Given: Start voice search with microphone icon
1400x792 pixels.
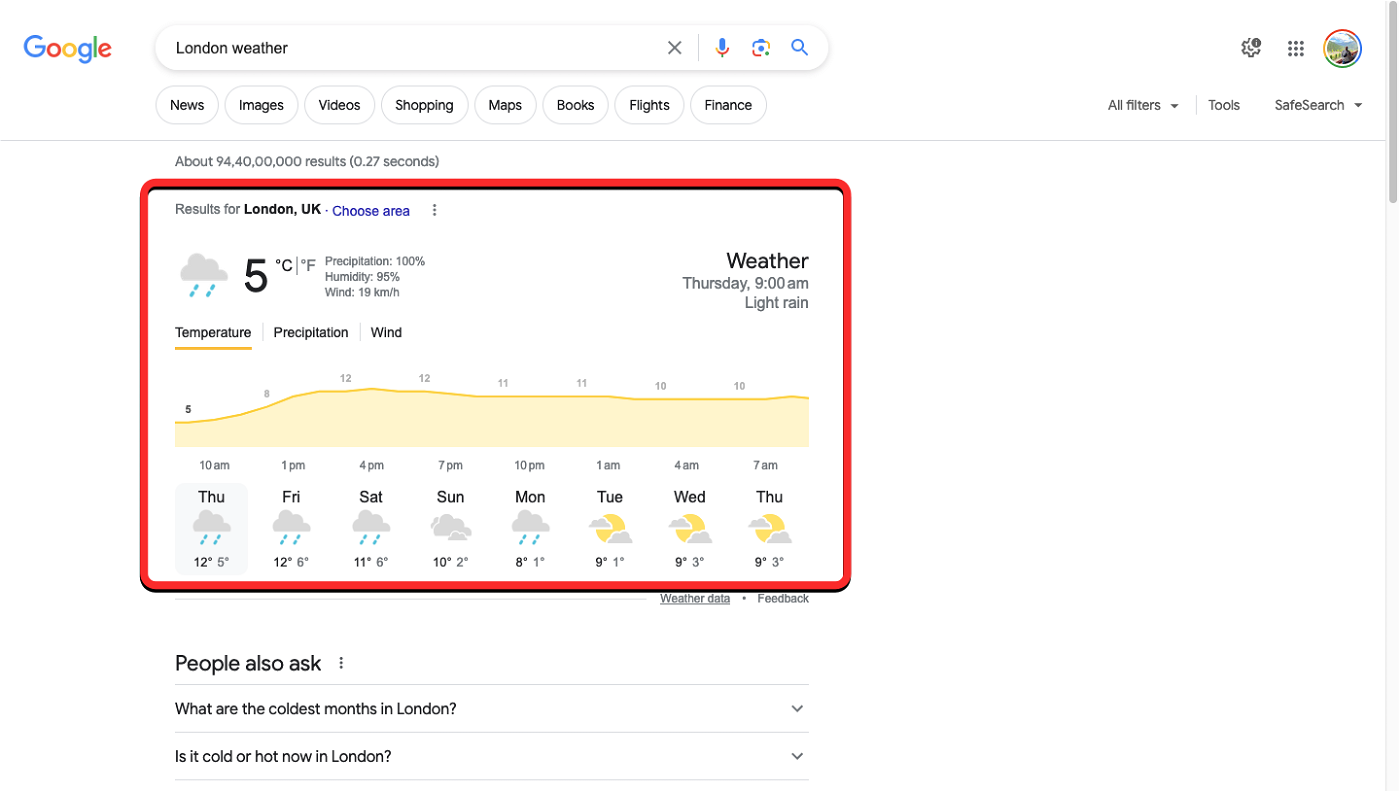Looking at the screenshot, I should [722, 48].
